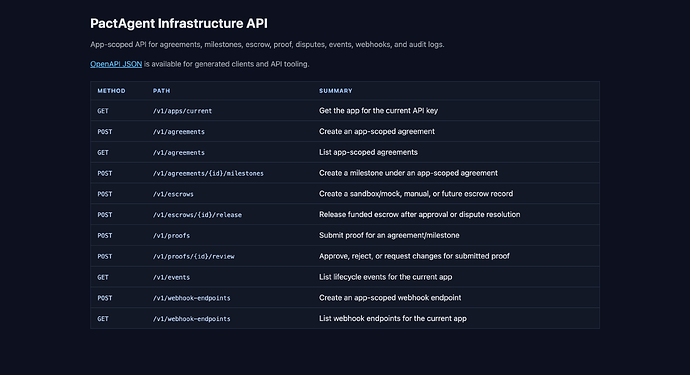Click the /v1/events path cell
This screenshot has width=690, height=375.
[171, 277]
